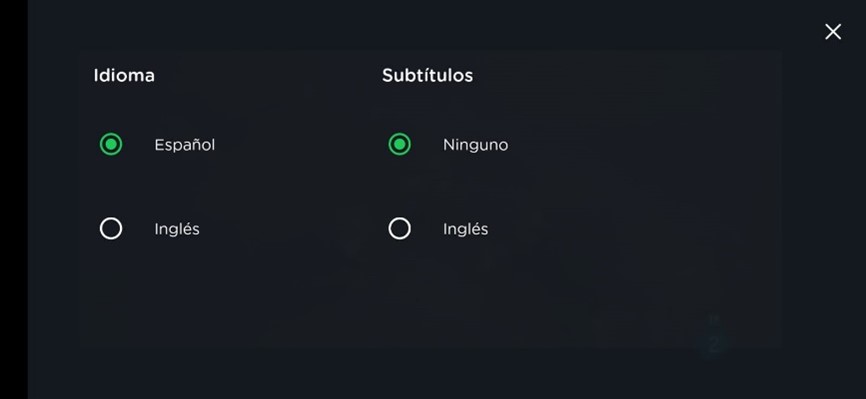This screenshot has height=399, width=866.
Task: Close the language settings panel with X
Action: 833,32
